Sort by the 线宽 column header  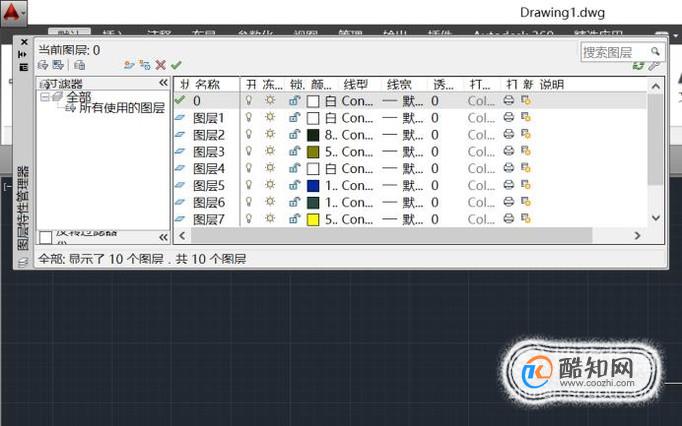(399, 84)
